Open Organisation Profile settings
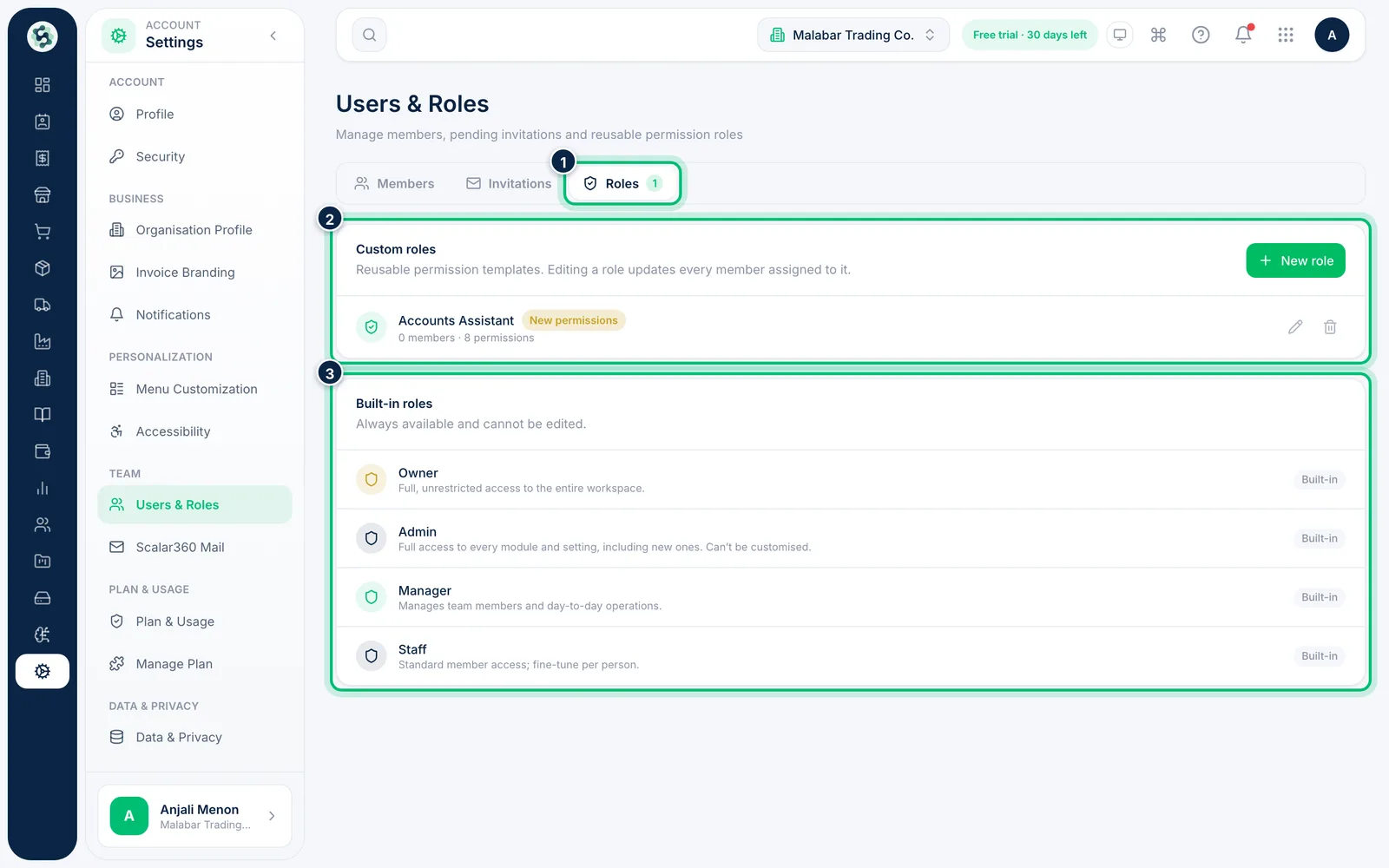1389x868 pixels. click(x=194, y=230)
